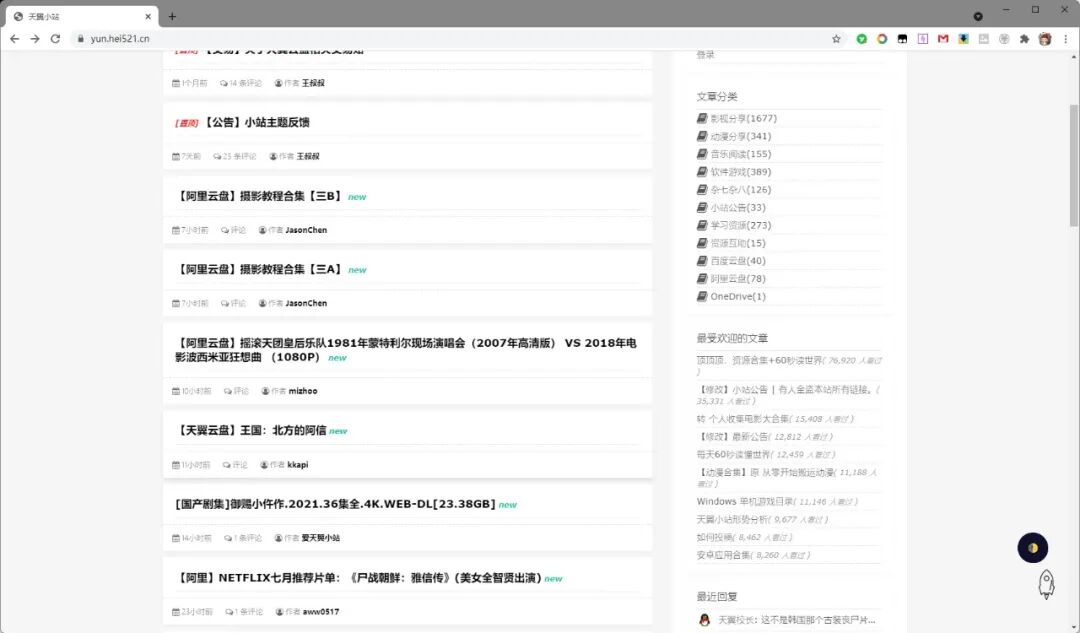
Task: Click the rocket back-to-top icon
Action: pyautogui.click(x=1046, y=585)
